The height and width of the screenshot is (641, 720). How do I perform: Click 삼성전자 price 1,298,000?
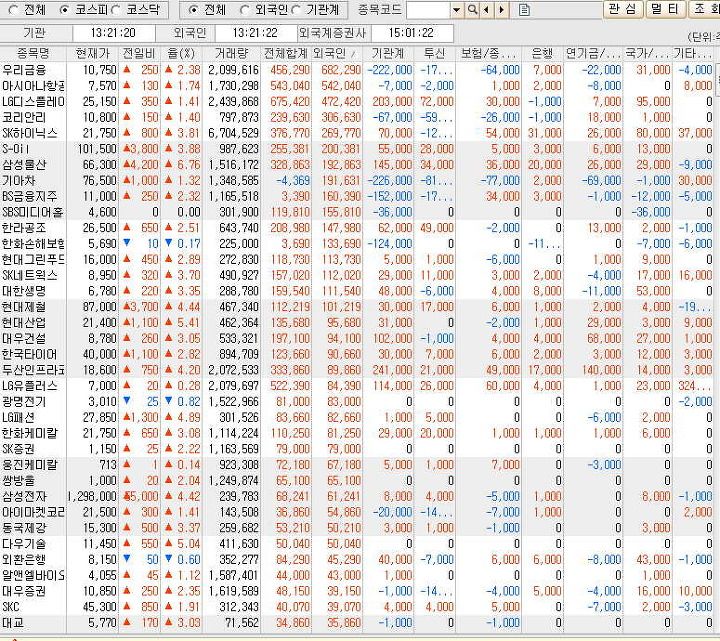coord(92,496)
